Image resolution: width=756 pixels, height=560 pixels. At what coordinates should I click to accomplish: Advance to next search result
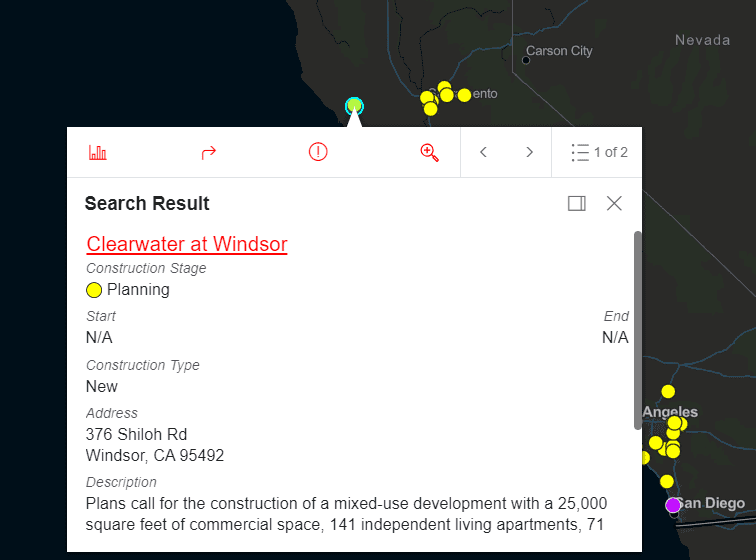(x=529, y=152)
